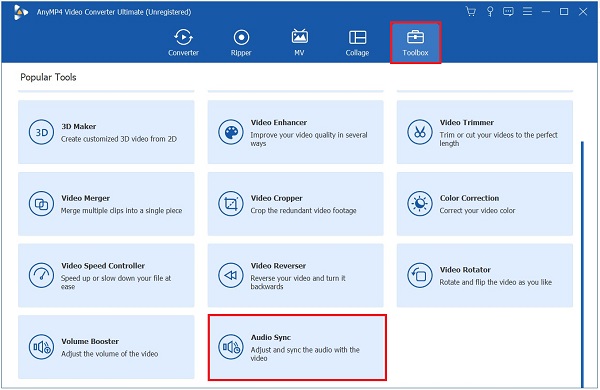
Task: Click the Video Reverser rewind icon
Action: [231, 275]
